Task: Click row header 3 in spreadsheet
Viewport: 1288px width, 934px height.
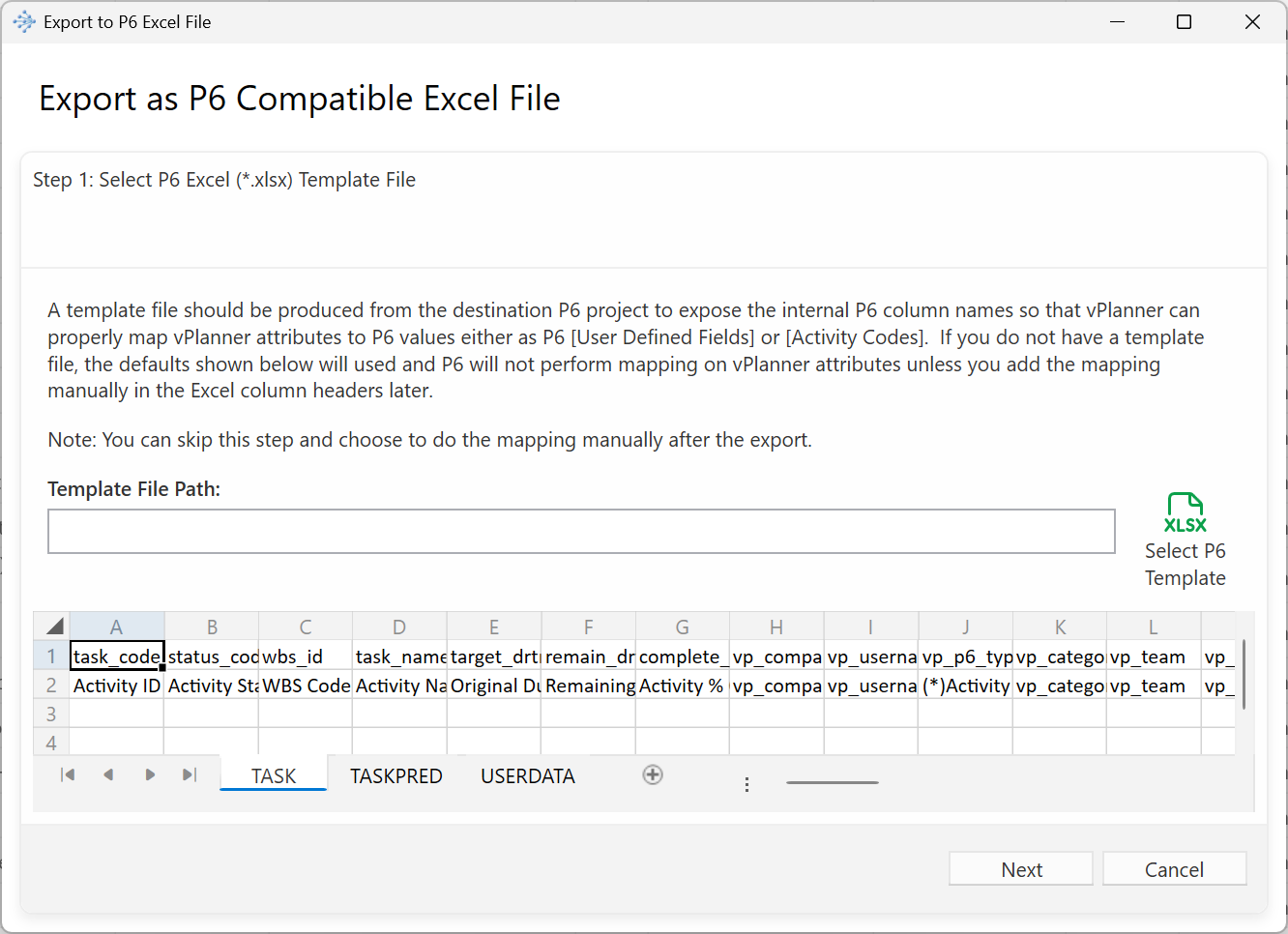Action: tap(51, 715)
